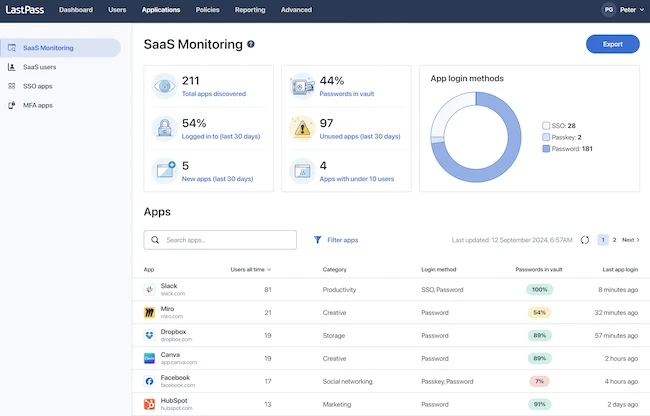Screen dimensions: 650x416
Task: Select SSO apps in the sidebar
Action: point(38,86)
